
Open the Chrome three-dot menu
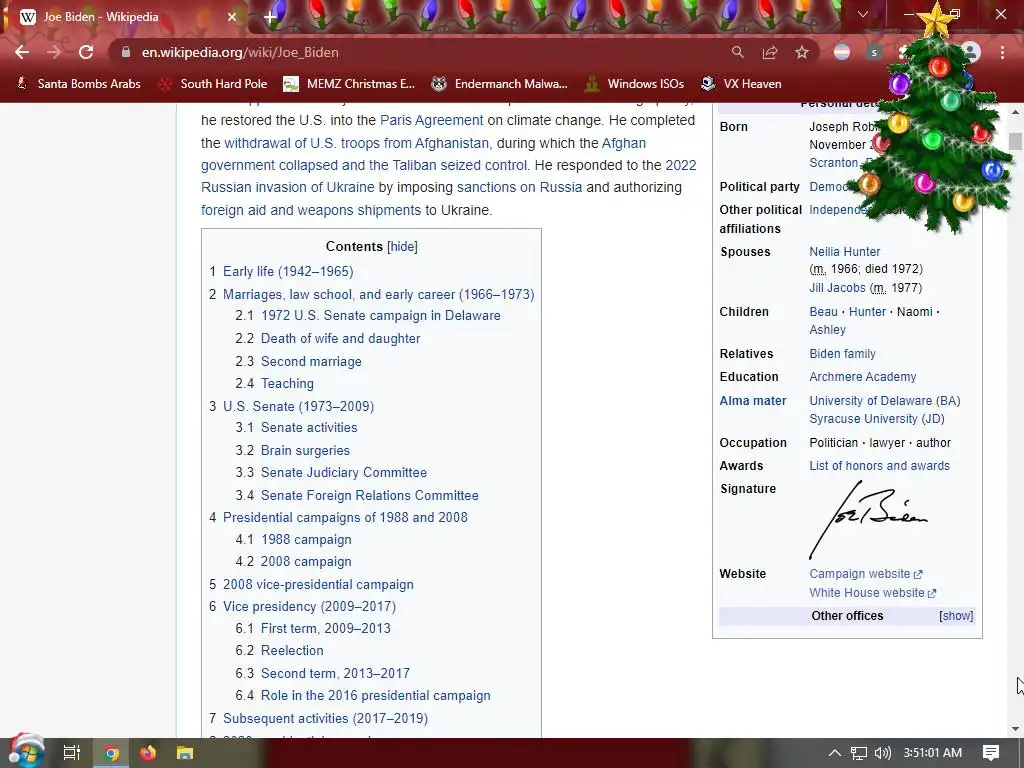tap(1002, 52)
